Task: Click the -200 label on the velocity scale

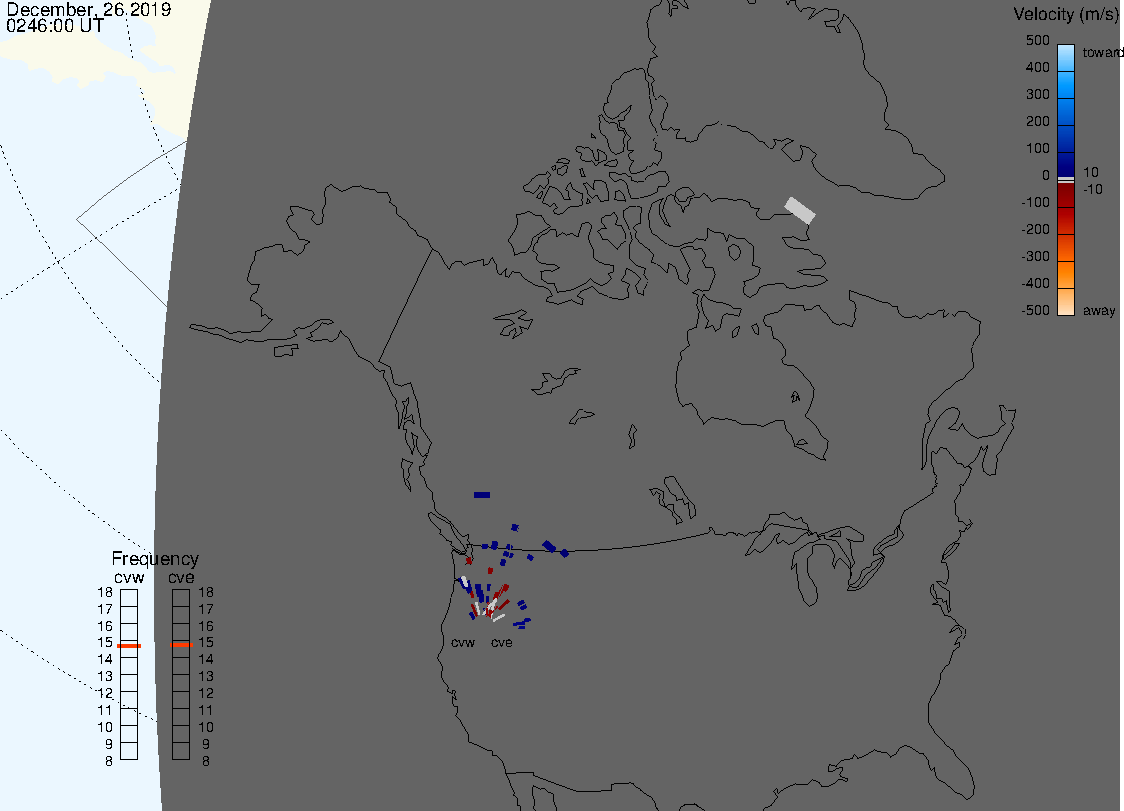Action: [1035, 229]
